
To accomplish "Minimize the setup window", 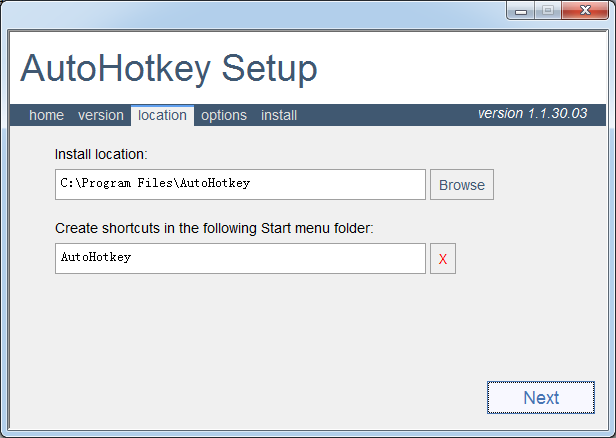I will 521,11.
